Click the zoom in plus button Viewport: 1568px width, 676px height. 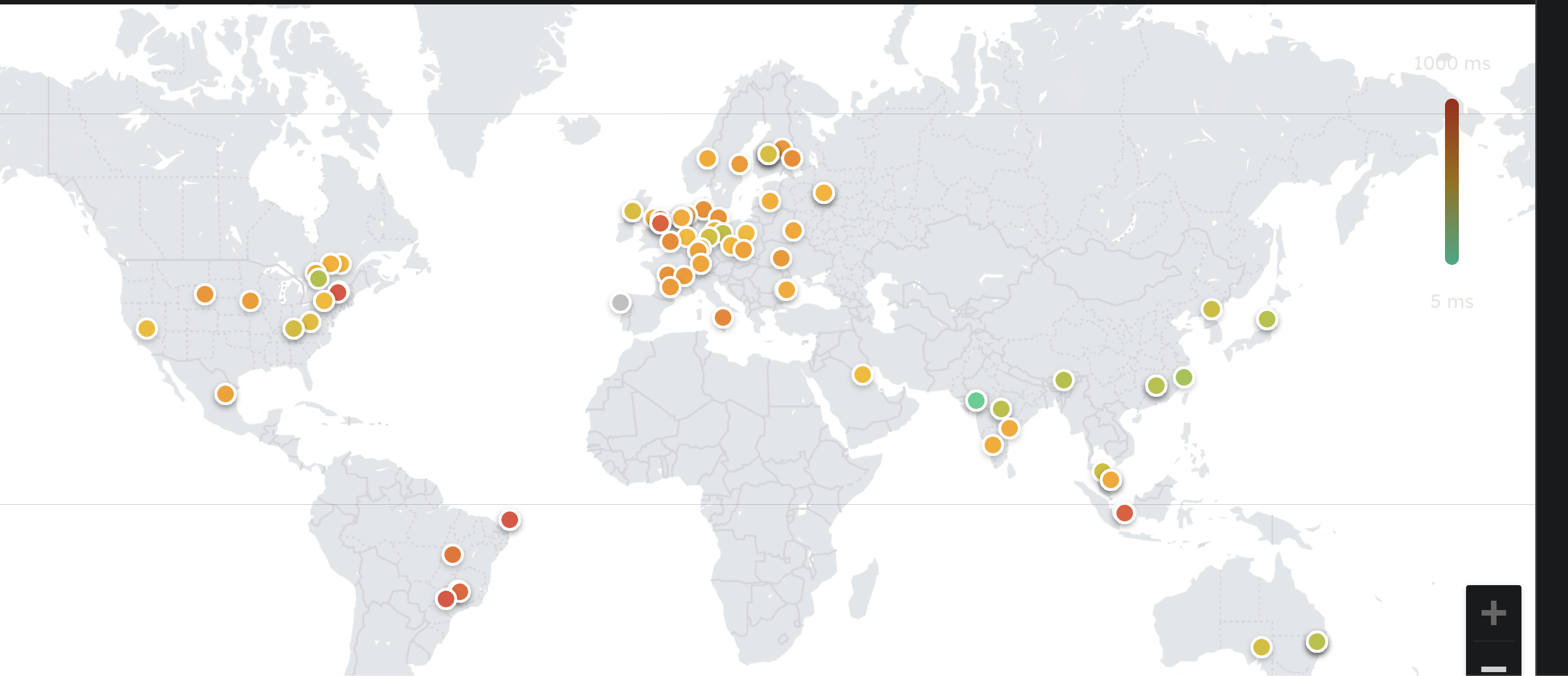coord(1493,613)
